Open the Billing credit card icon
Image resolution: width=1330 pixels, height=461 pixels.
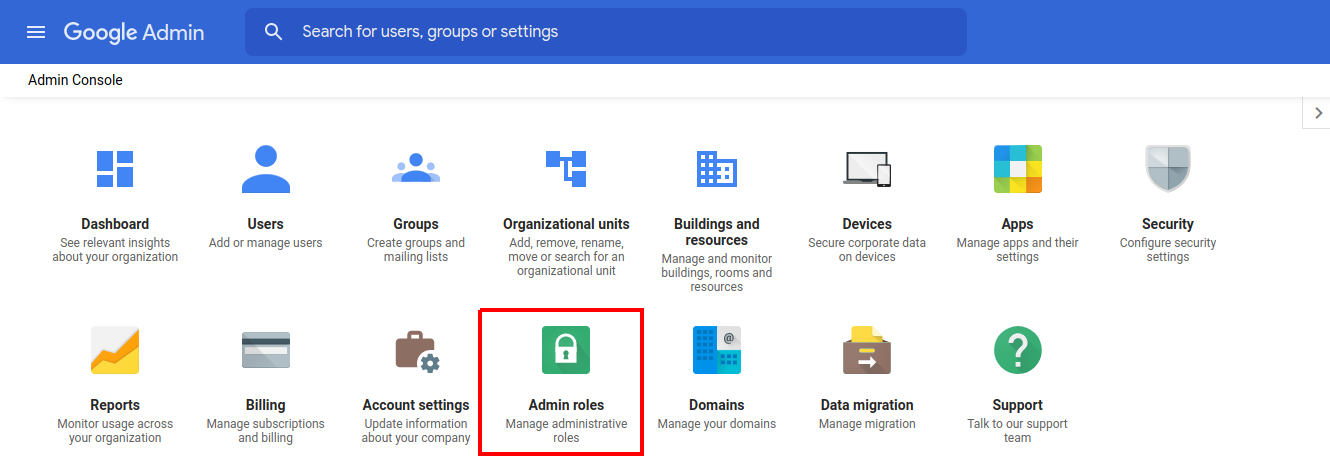click(x=266, y=350)
